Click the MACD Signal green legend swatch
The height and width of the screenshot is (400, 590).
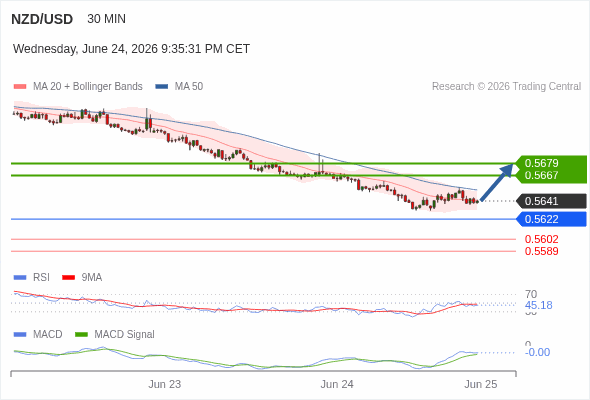81,335
